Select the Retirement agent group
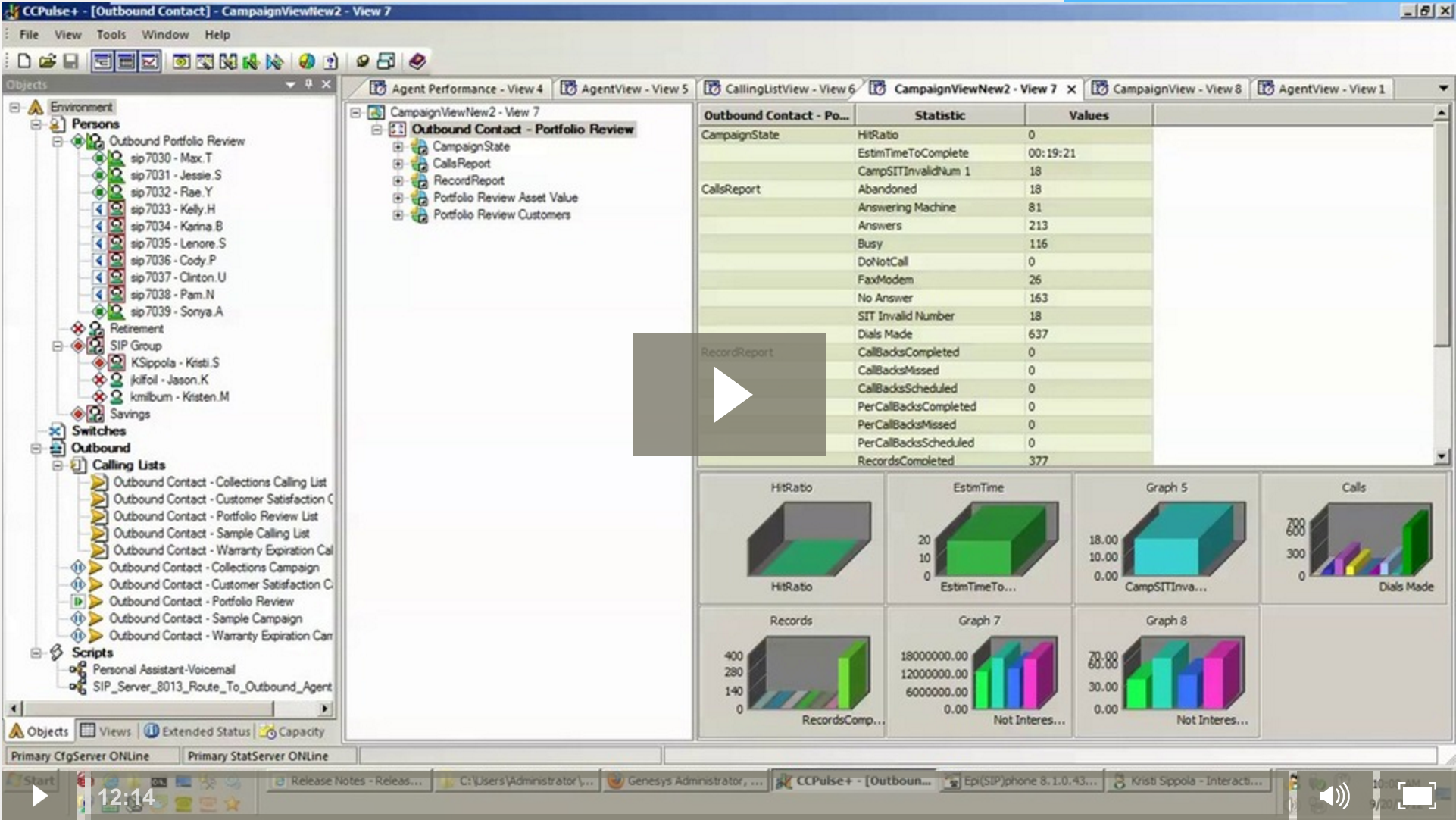The width and height of the screenshot is (1456, 820). 136,328
